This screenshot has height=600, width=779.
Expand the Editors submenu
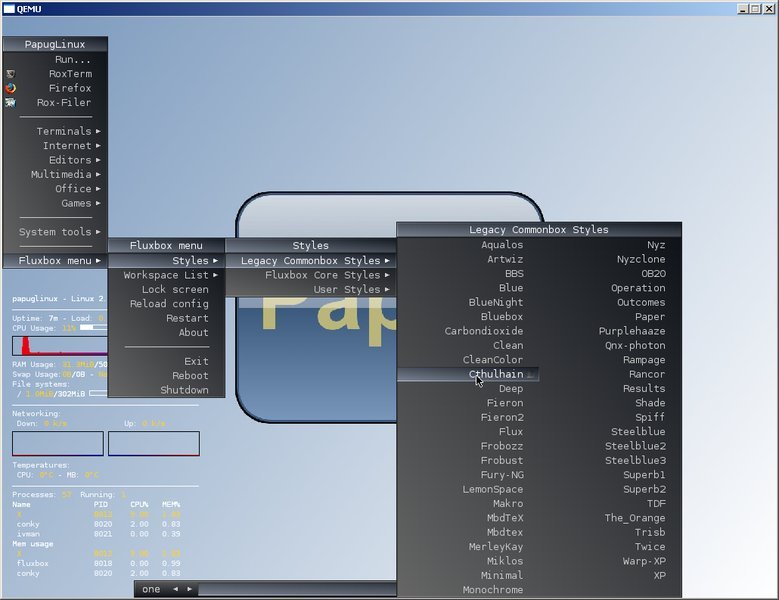point(55,160)
